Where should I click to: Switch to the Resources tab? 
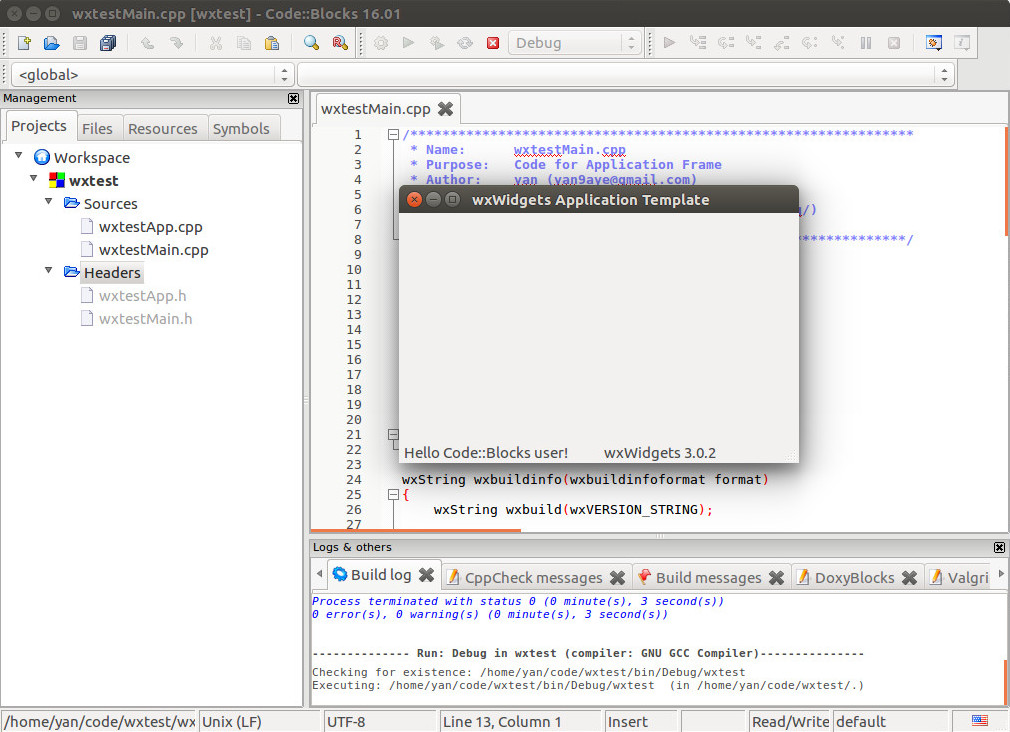[x=163, y=129]
